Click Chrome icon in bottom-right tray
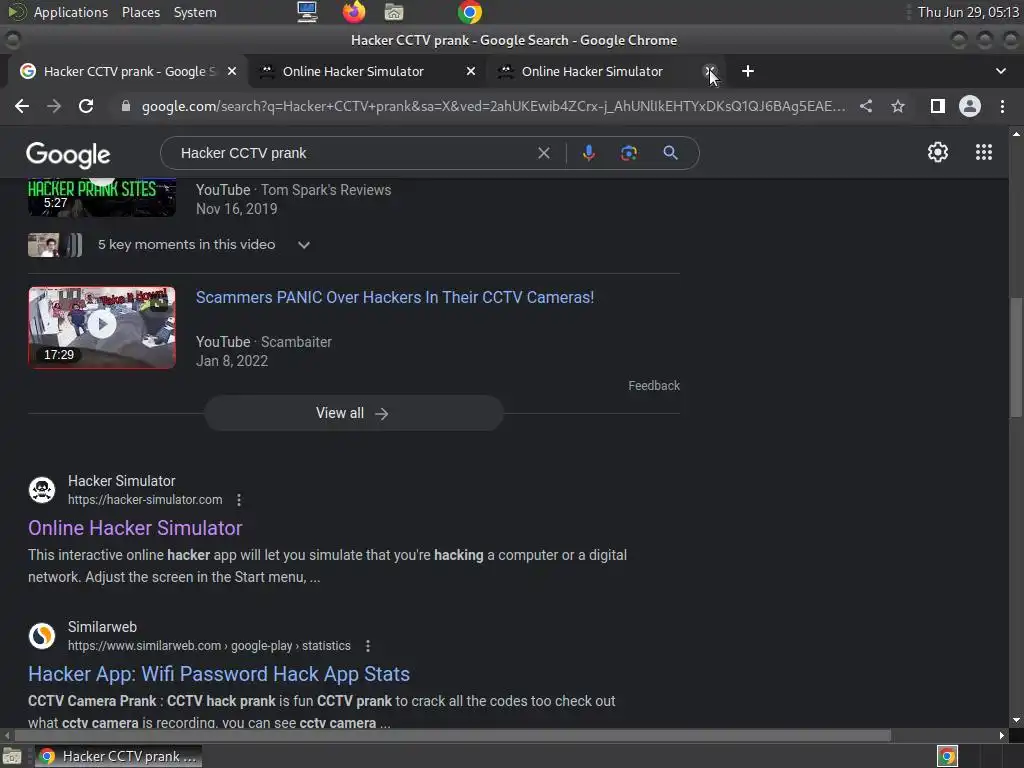 coord(947,756)
